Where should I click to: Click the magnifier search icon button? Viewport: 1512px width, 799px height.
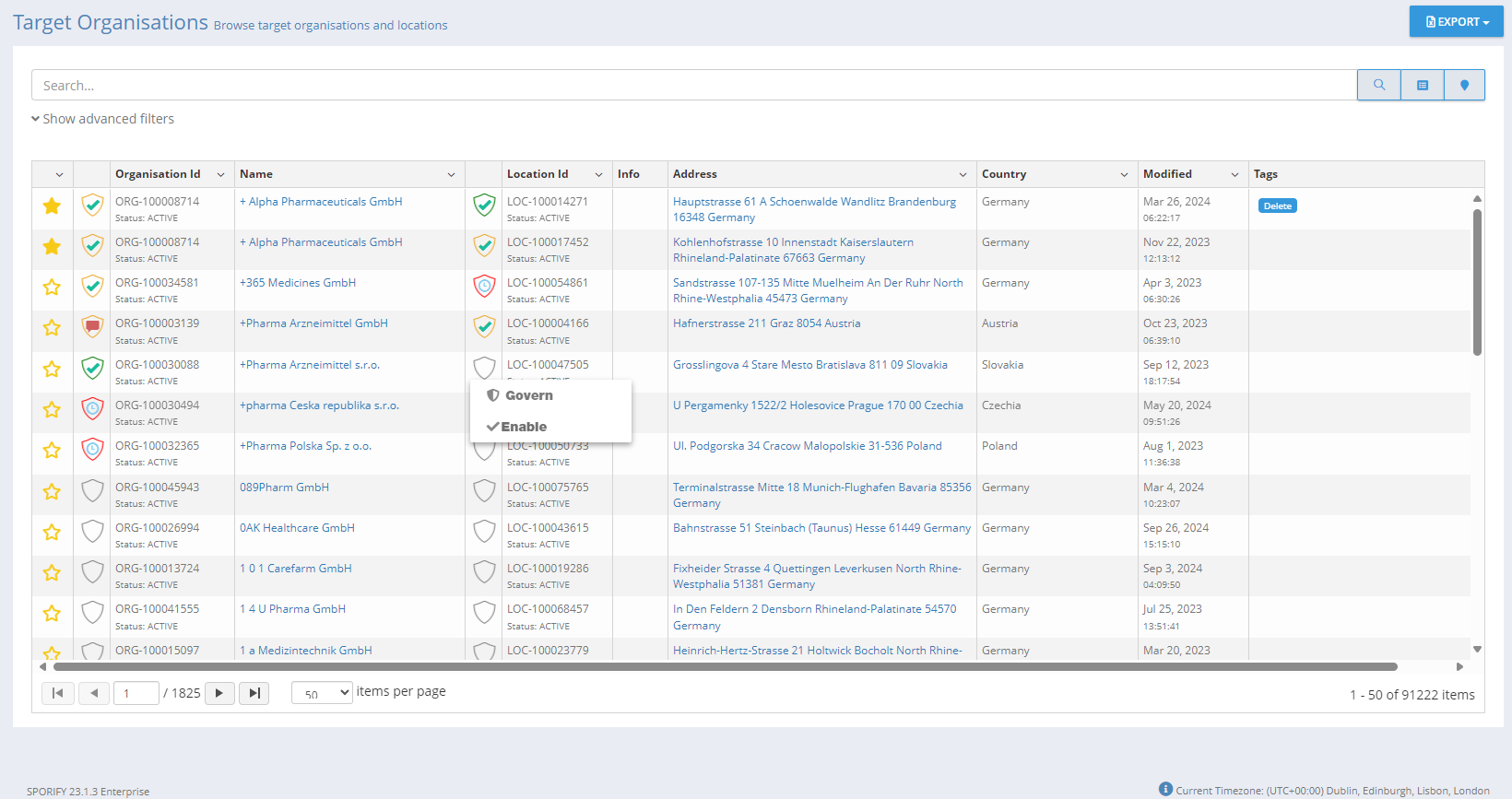tap(1378, 85)
